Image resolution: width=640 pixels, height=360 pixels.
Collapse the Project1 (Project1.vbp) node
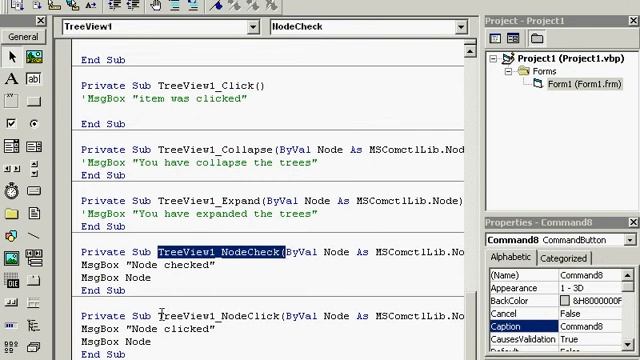493,59
